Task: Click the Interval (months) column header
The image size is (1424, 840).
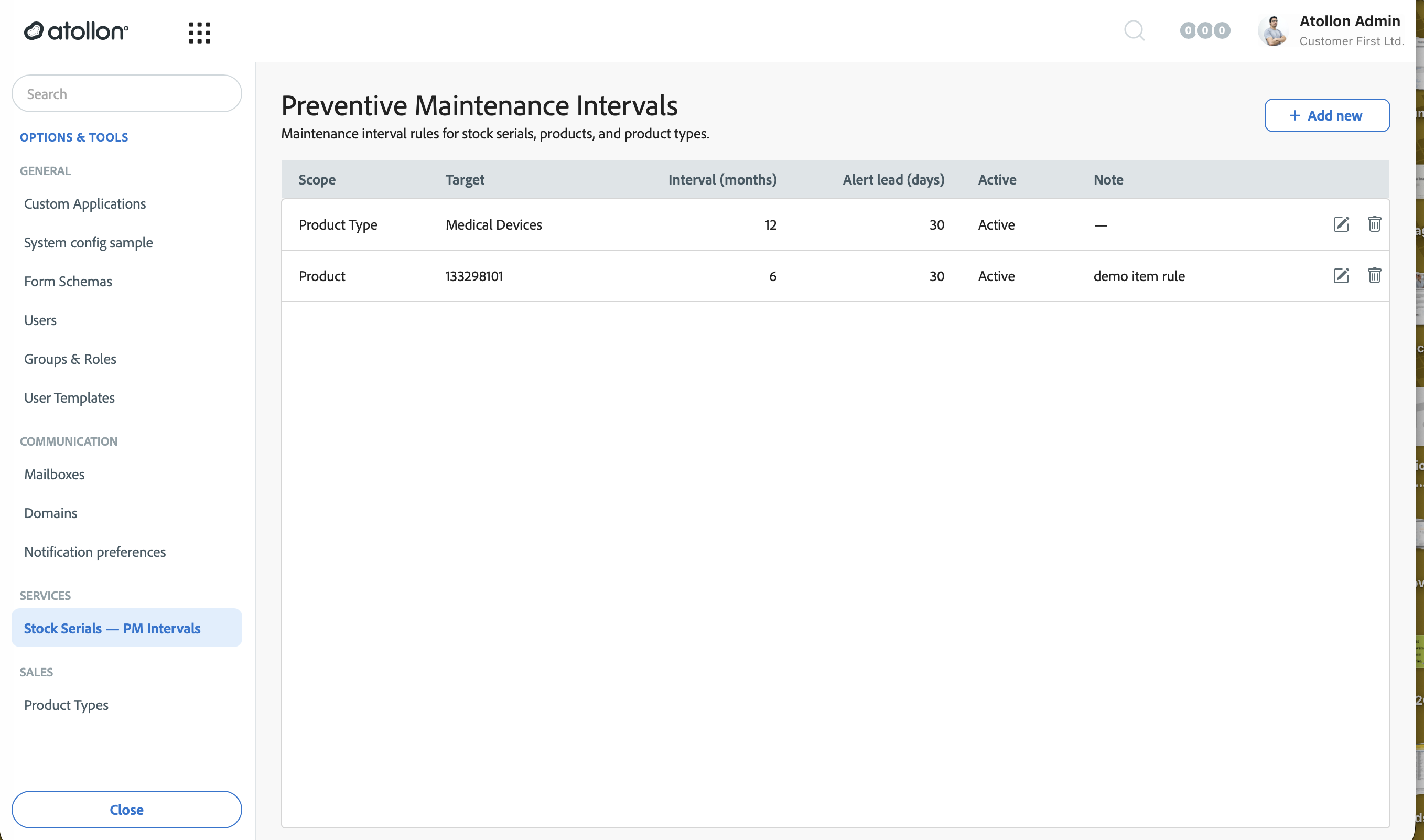Action: click(722, 179)
